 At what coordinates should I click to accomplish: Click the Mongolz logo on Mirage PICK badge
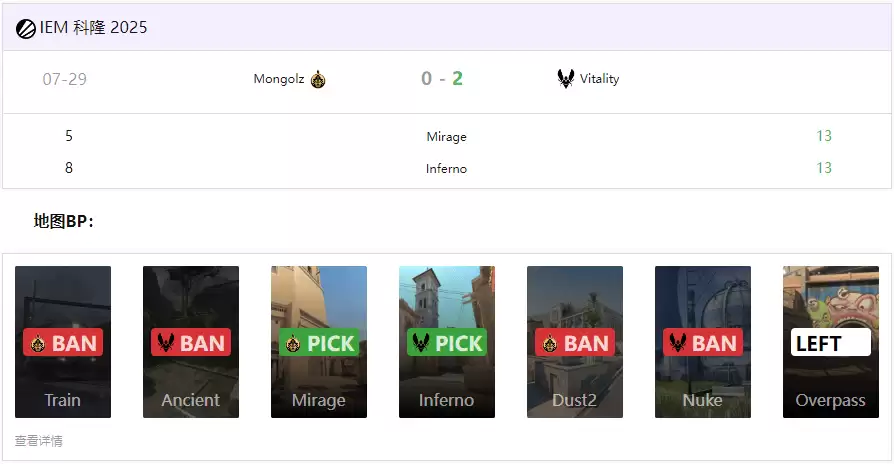coord(293,343)
